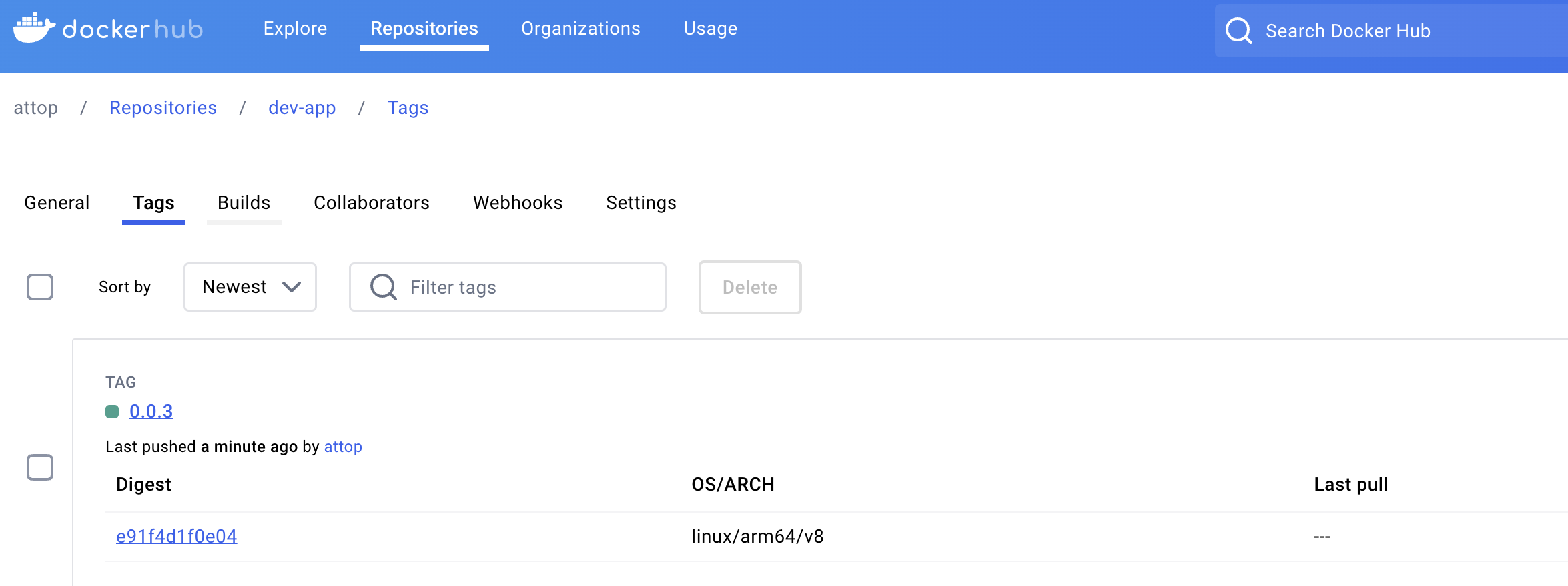1568x586 pixels.
Task: Open the Explore menu
Action: point(296,29)
